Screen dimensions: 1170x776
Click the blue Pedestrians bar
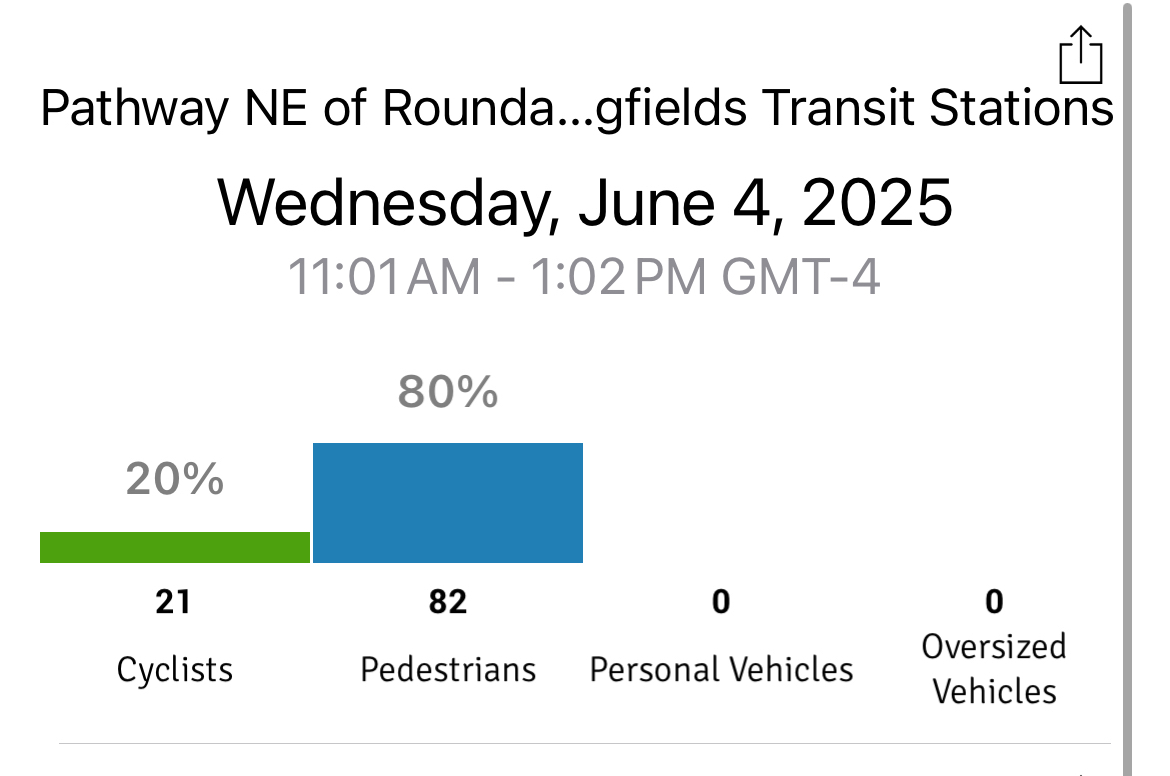448,503
